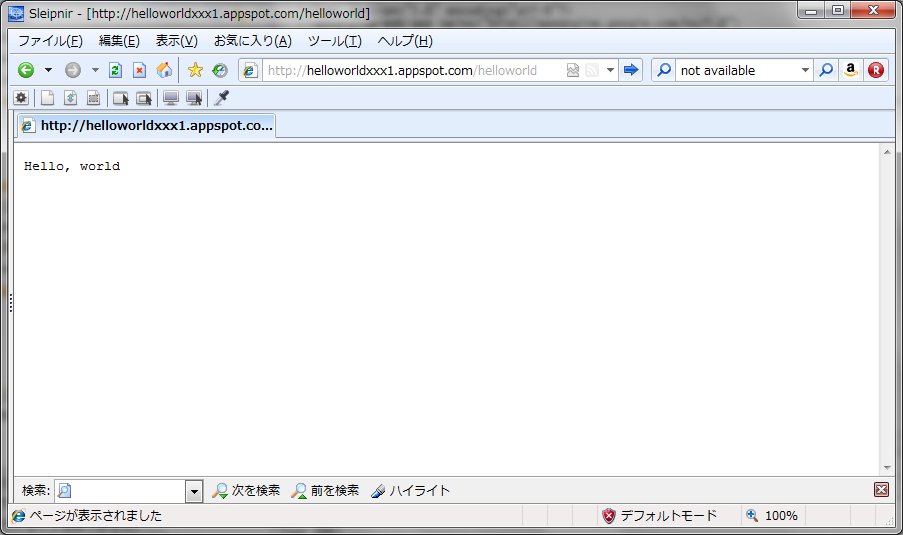Image resolution: width=903 pixels, height=535 pixels.
Task: Click the Sleipnir icon in title bar
Action: click(x=16, y=13)
